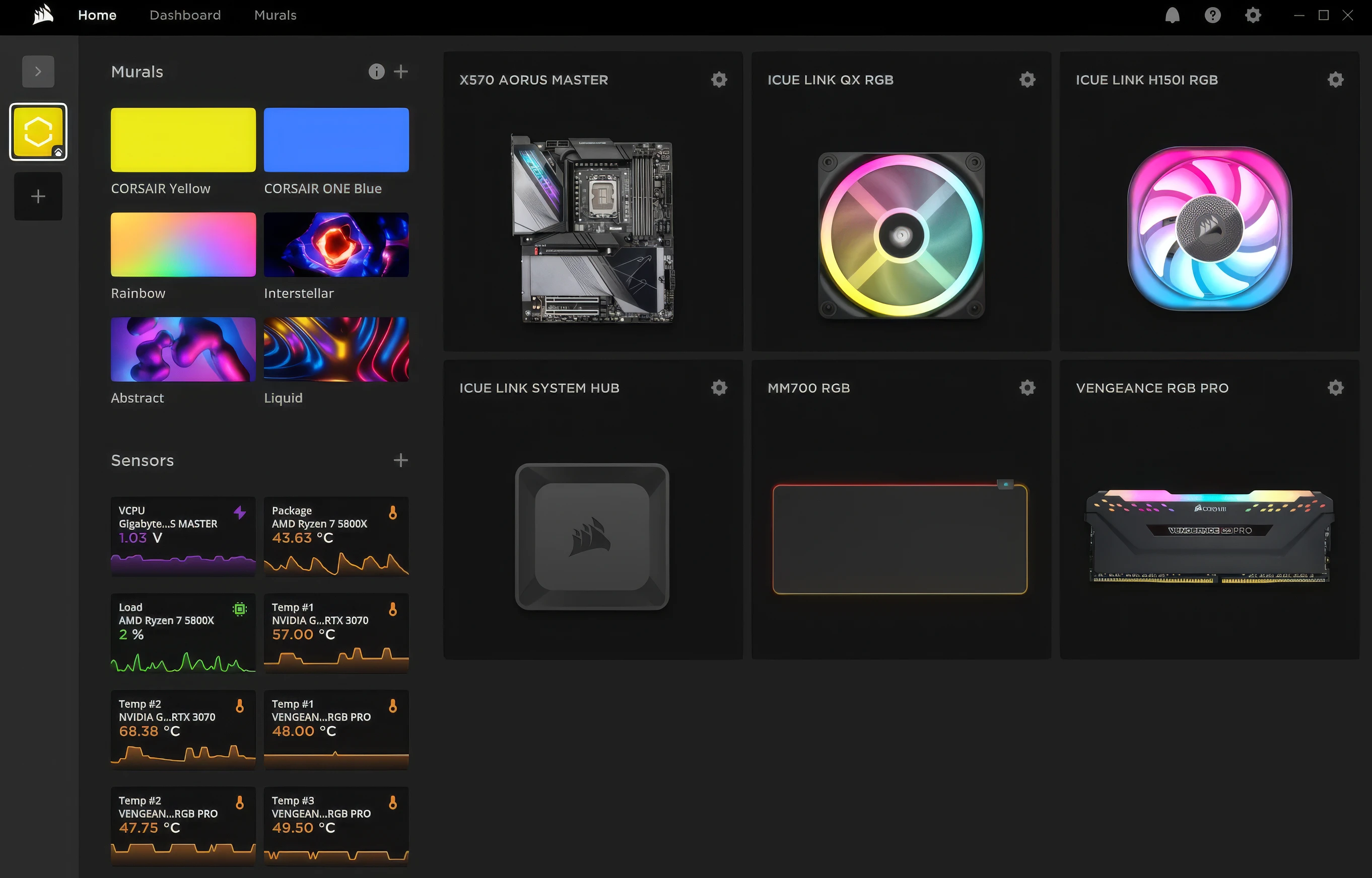The width and height of the screenshot is (1372, 878).
Task: Switch to the Dashboard tab
Action: [x=185, y=16]
